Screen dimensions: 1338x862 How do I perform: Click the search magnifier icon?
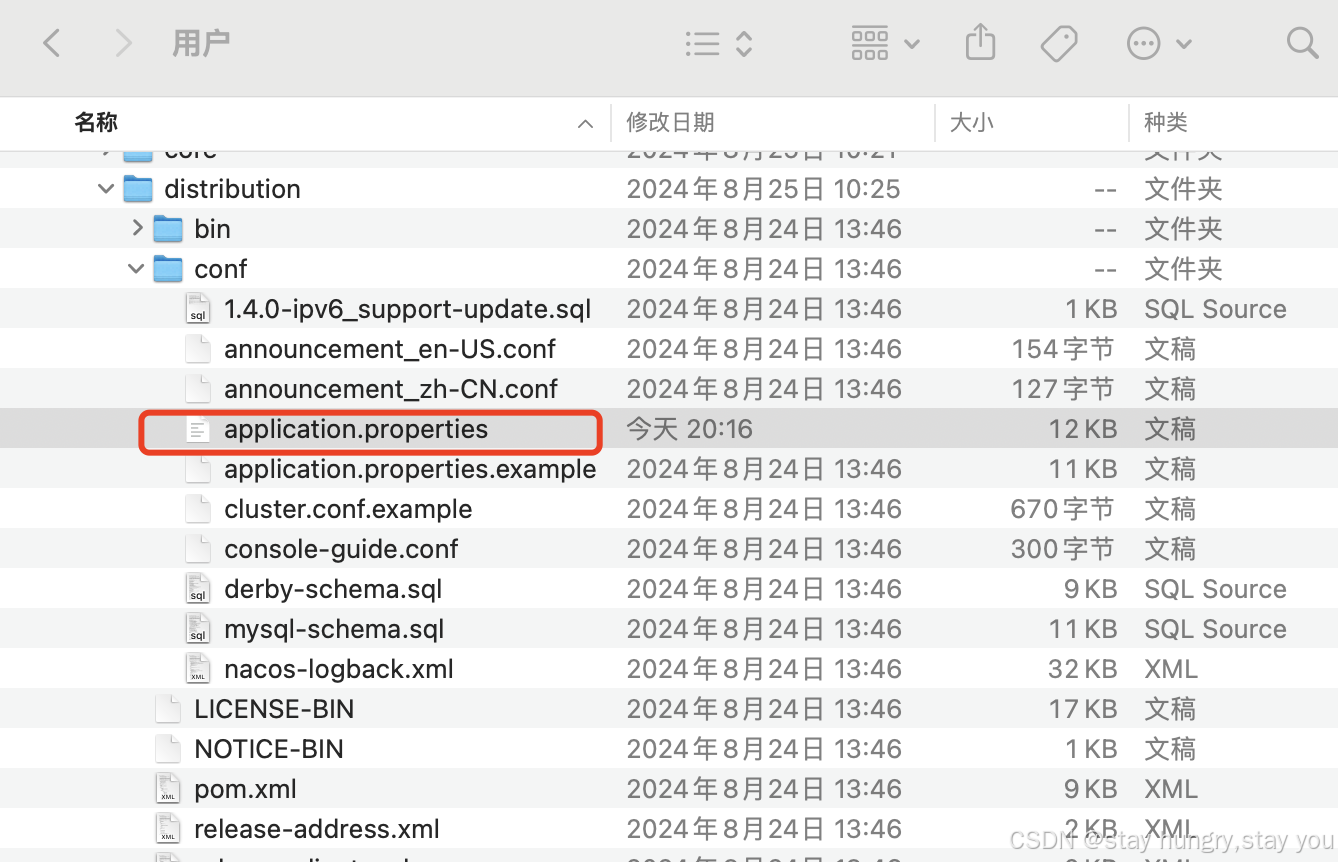point(1302,43)
